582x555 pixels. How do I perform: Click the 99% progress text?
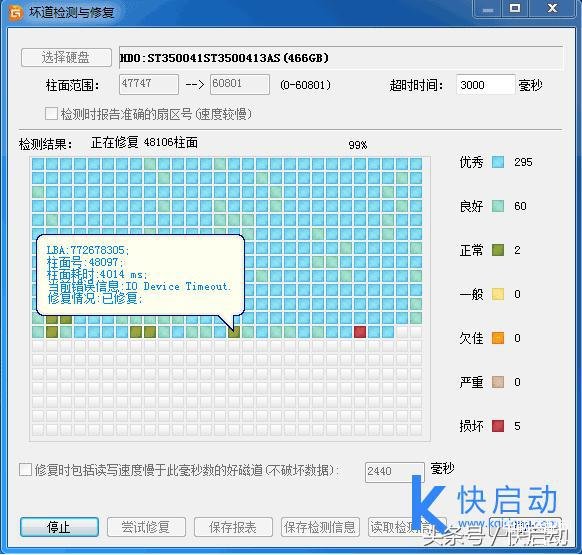pyautogui.click(x=358, y=145)
